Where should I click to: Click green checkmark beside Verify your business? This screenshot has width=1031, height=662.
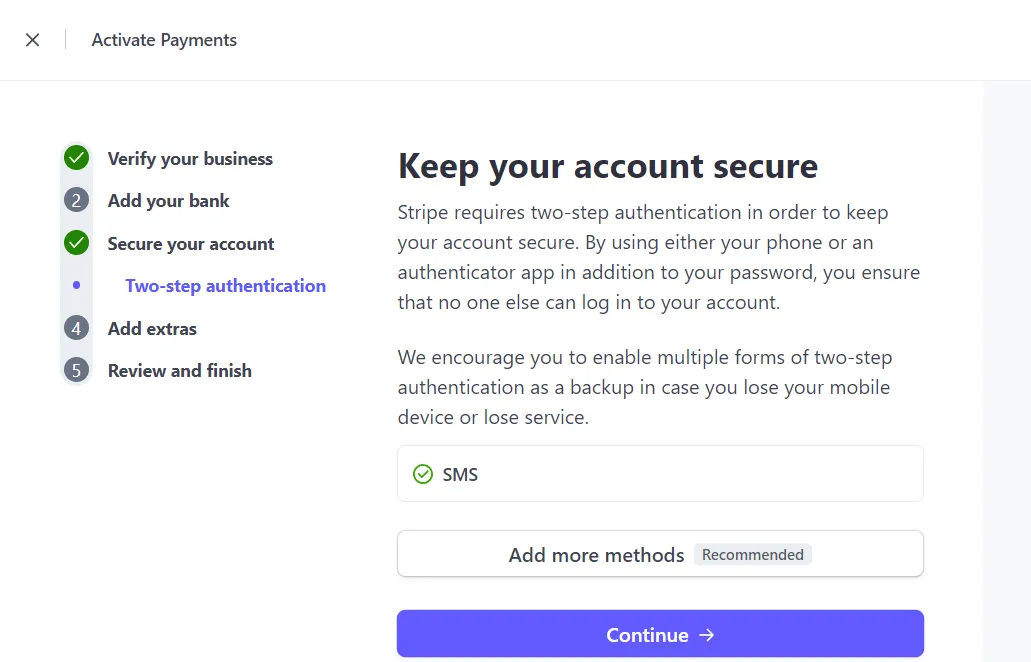pos(76,158)
